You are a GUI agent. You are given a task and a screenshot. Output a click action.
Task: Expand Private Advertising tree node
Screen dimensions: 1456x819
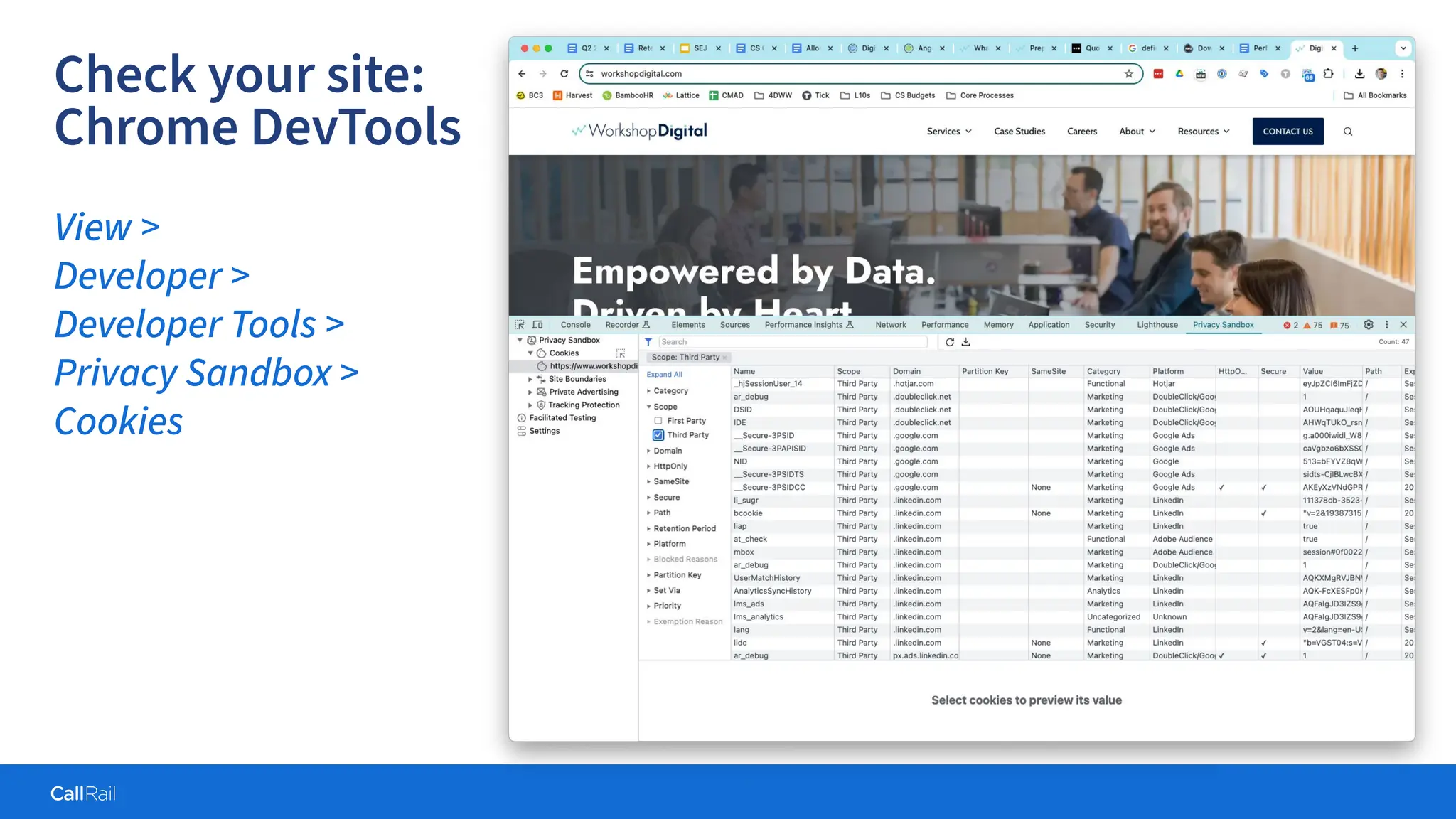point(530,392)
